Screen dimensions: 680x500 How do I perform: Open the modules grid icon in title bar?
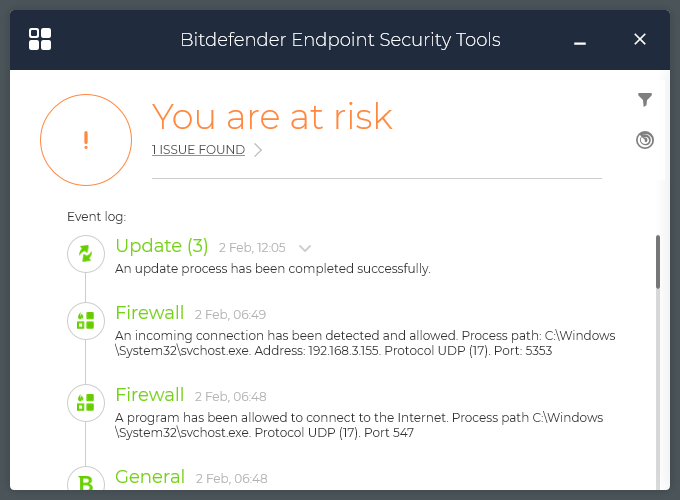tap(40, 39)
